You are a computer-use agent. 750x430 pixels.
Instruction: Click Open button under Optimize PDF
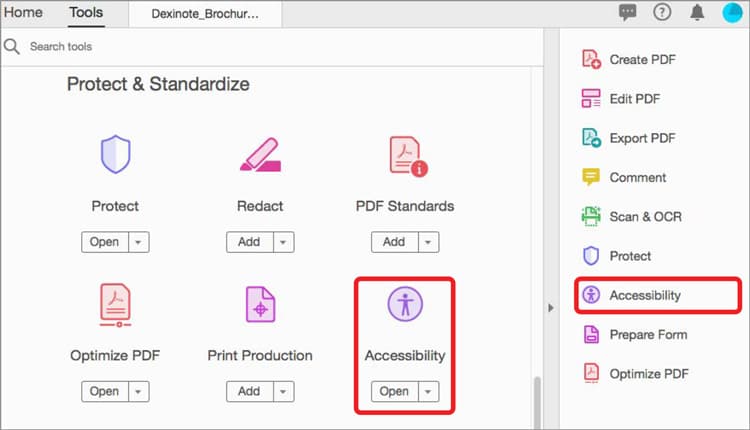[x=104, y=391]
